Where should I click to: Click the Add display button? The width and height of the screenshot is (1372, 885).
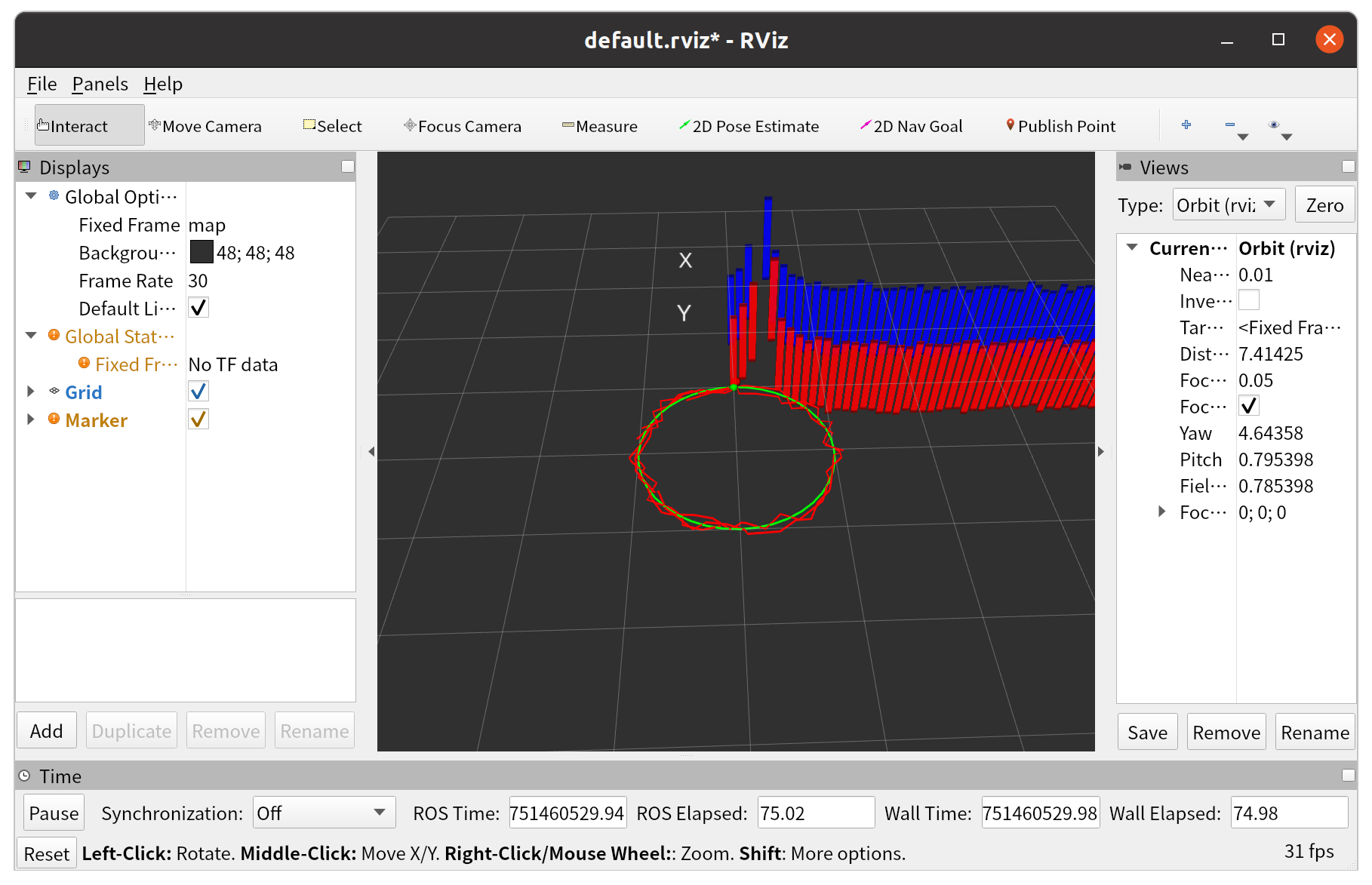(47, 731)
